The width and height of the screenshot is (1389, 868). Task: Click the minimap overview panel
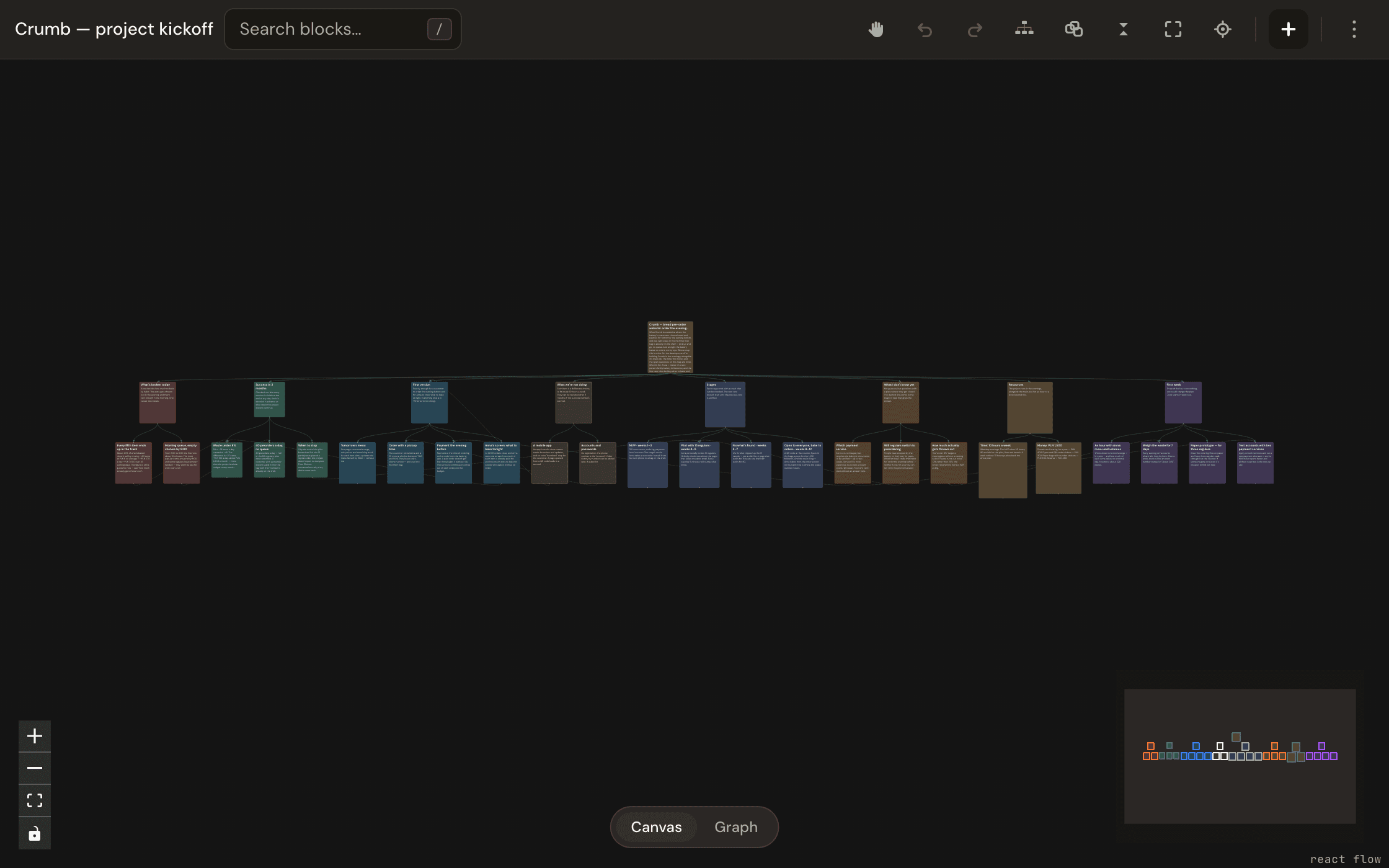[1240, 756]
